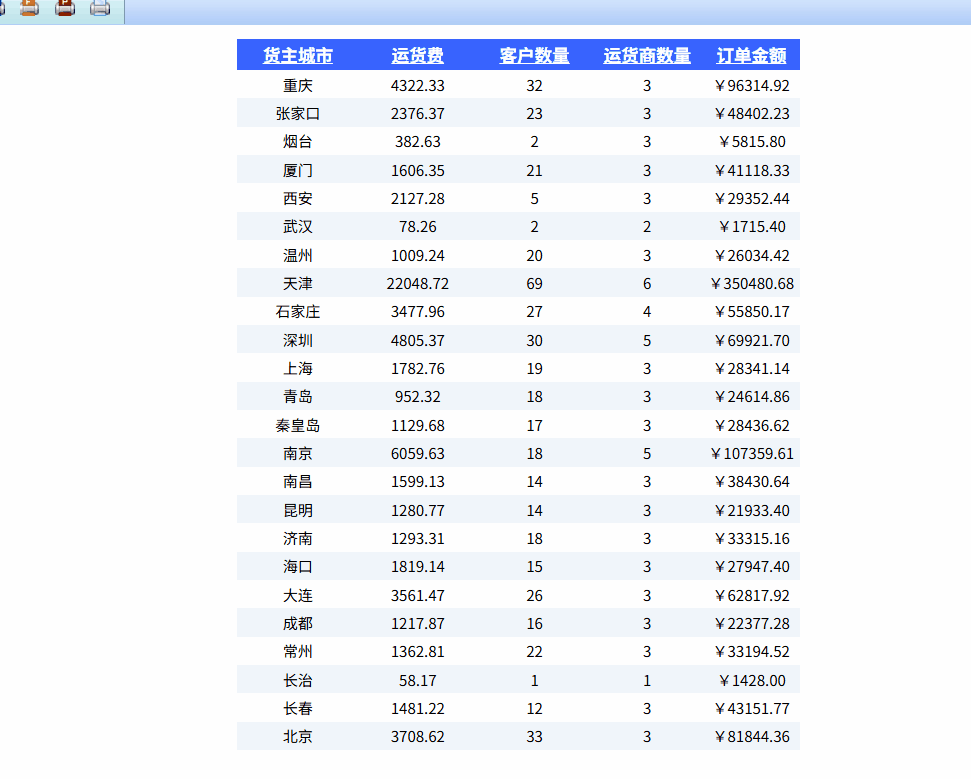Viewport: 971px width, 779px height.
Task: Select order amount ￥5815.80
Action: coord(752,142)
